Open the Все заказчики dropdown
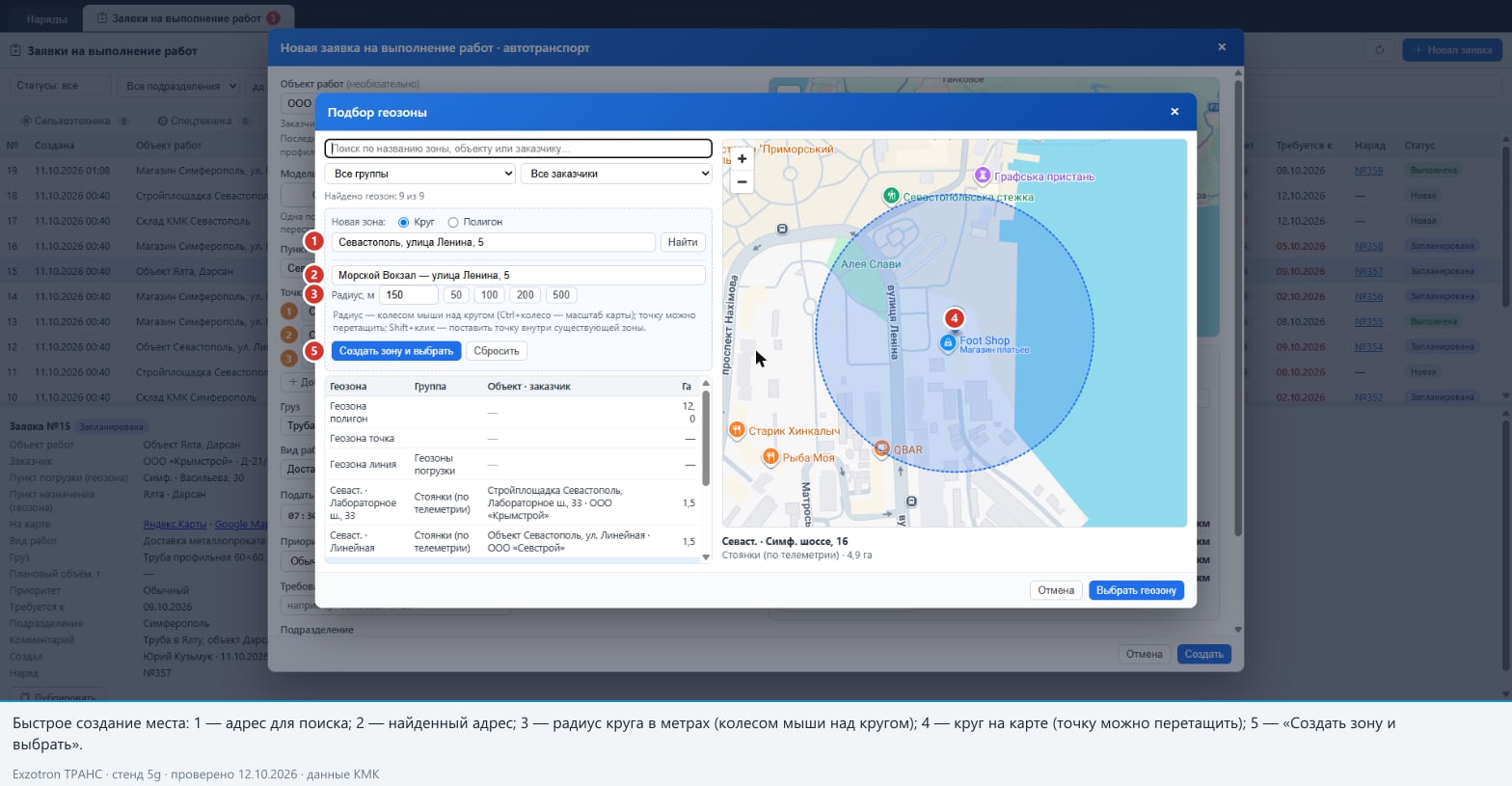This screenshot has width=1512, height=786. (616, 174)
